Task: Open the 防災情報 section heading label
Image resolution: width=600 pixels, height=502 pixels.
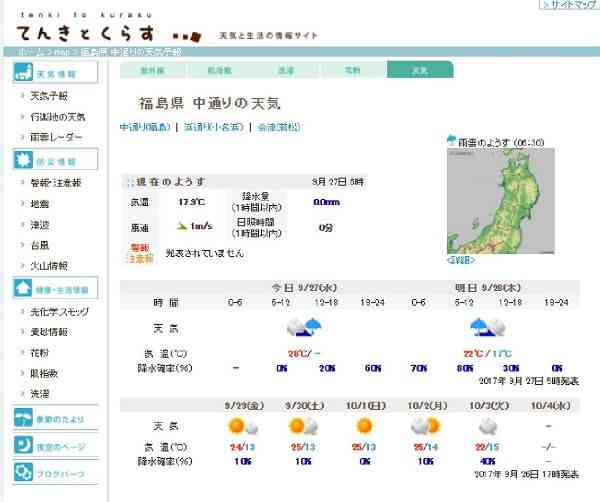Action: [56, 162]
